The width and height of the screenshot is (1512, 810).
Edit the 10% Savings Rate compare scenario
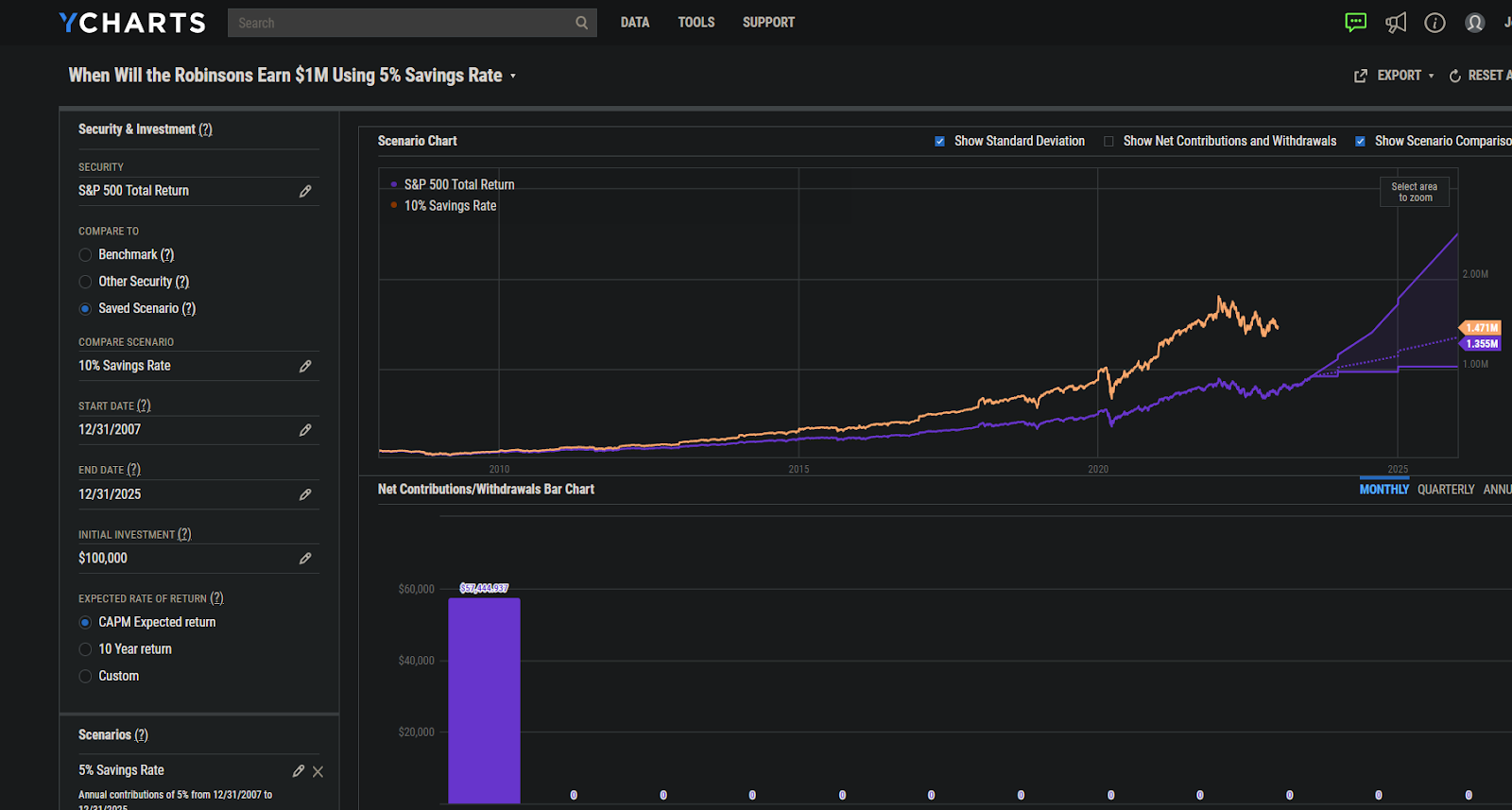pos(305,366)
